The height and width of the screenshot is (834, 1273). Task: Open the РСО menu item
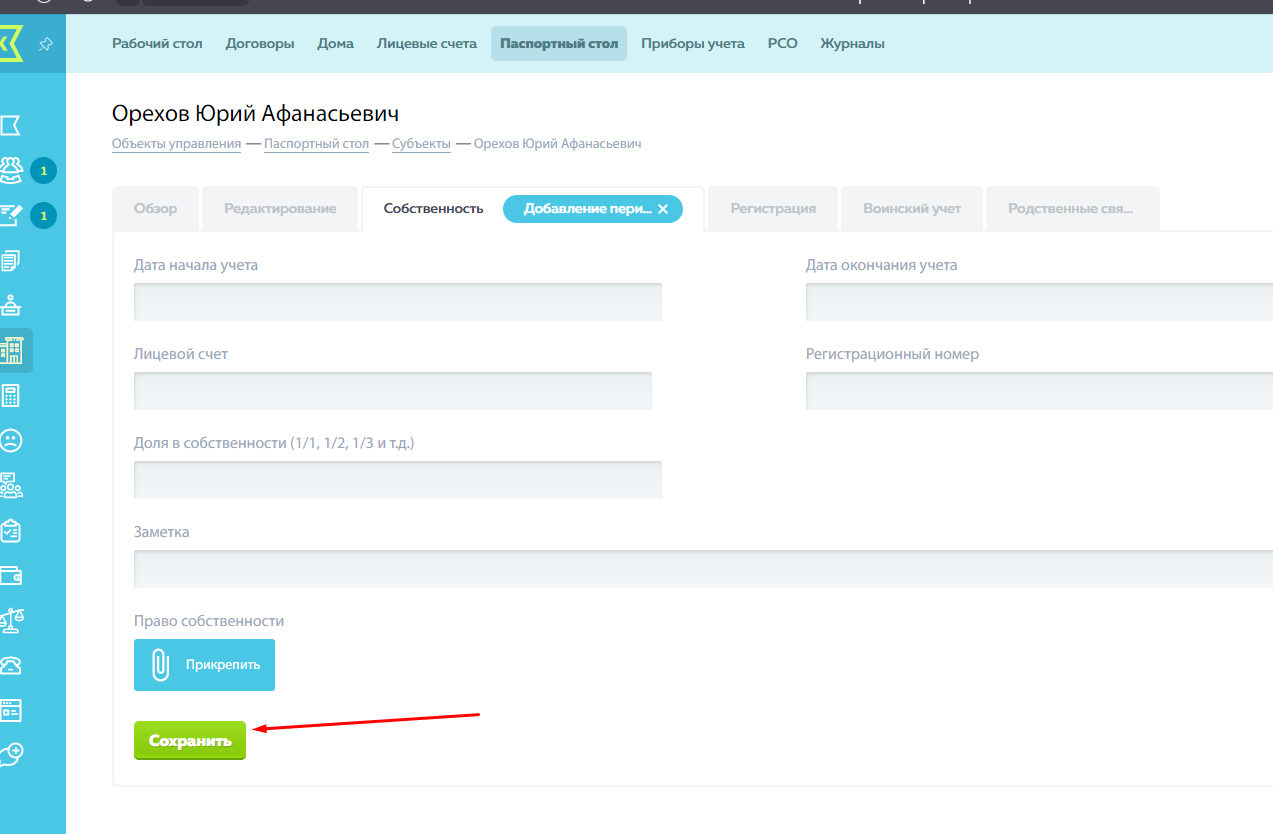[782, 44]
